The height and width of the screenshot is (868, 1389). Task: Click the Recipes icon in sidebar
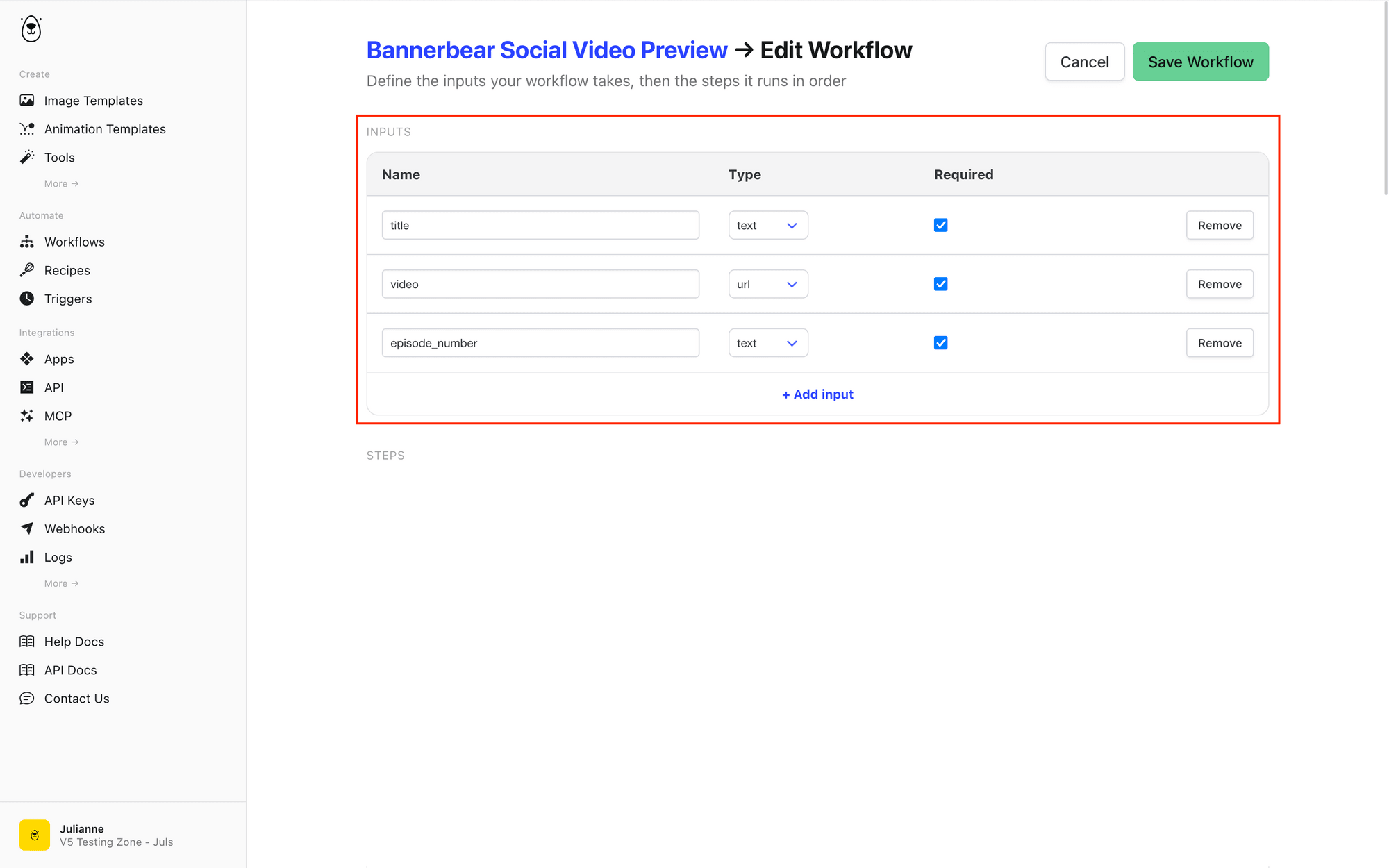(27, 270)
